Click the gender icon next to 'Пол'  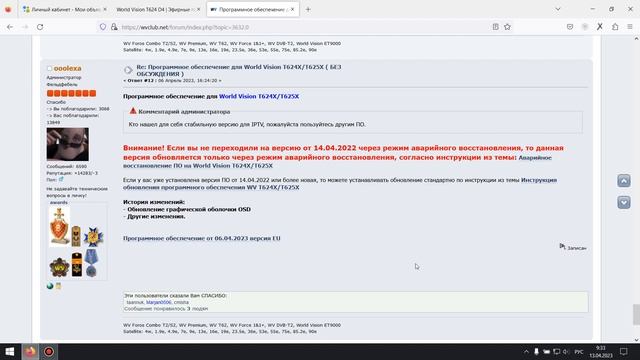point(61,179)
